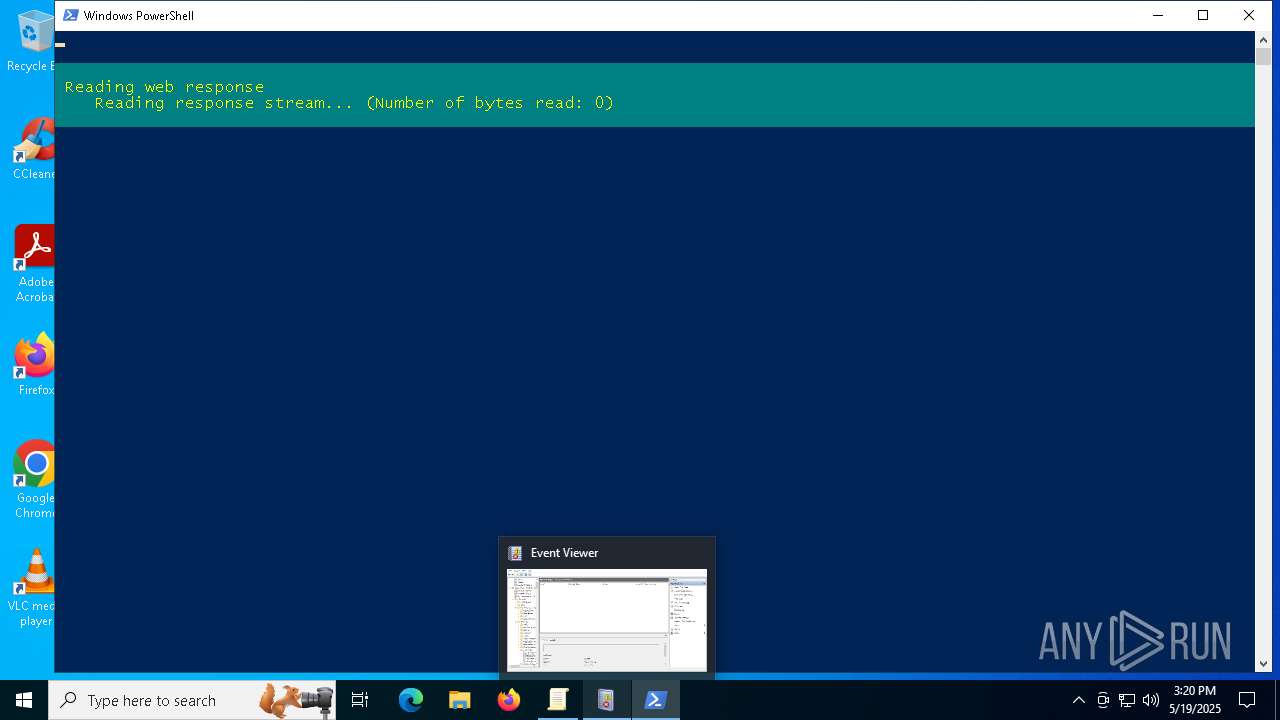Open File Explorer from the taskbar
The image size is (1280, 720).
(x=459, y=700)
